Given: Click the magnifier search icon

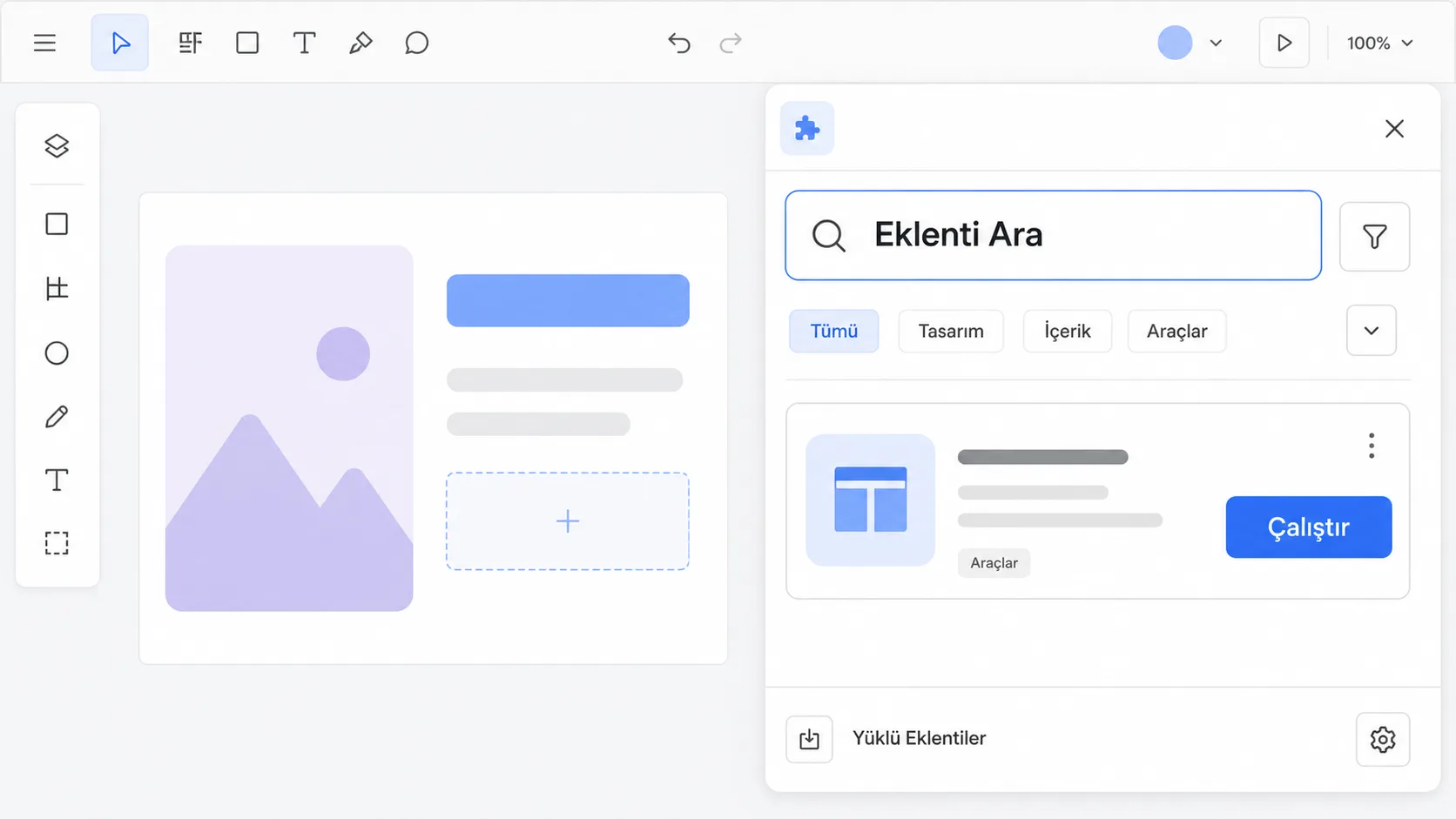Looking at the screenshot, I should [828, 235].
